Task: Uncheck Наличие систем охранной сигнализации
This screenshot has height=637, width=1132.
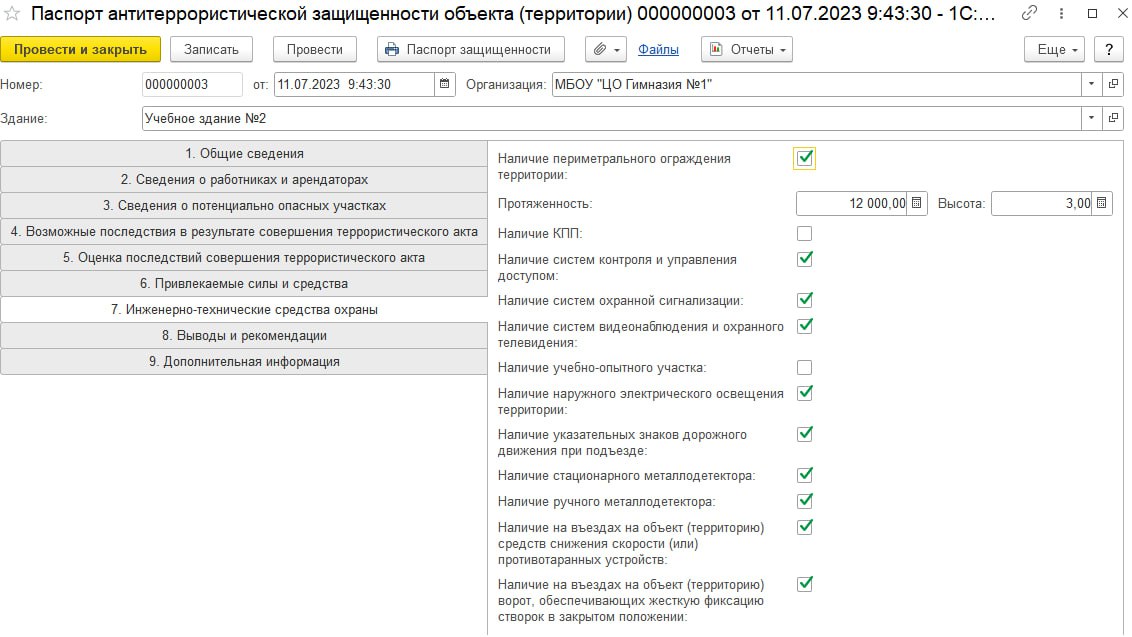Action: coord(805,300)
